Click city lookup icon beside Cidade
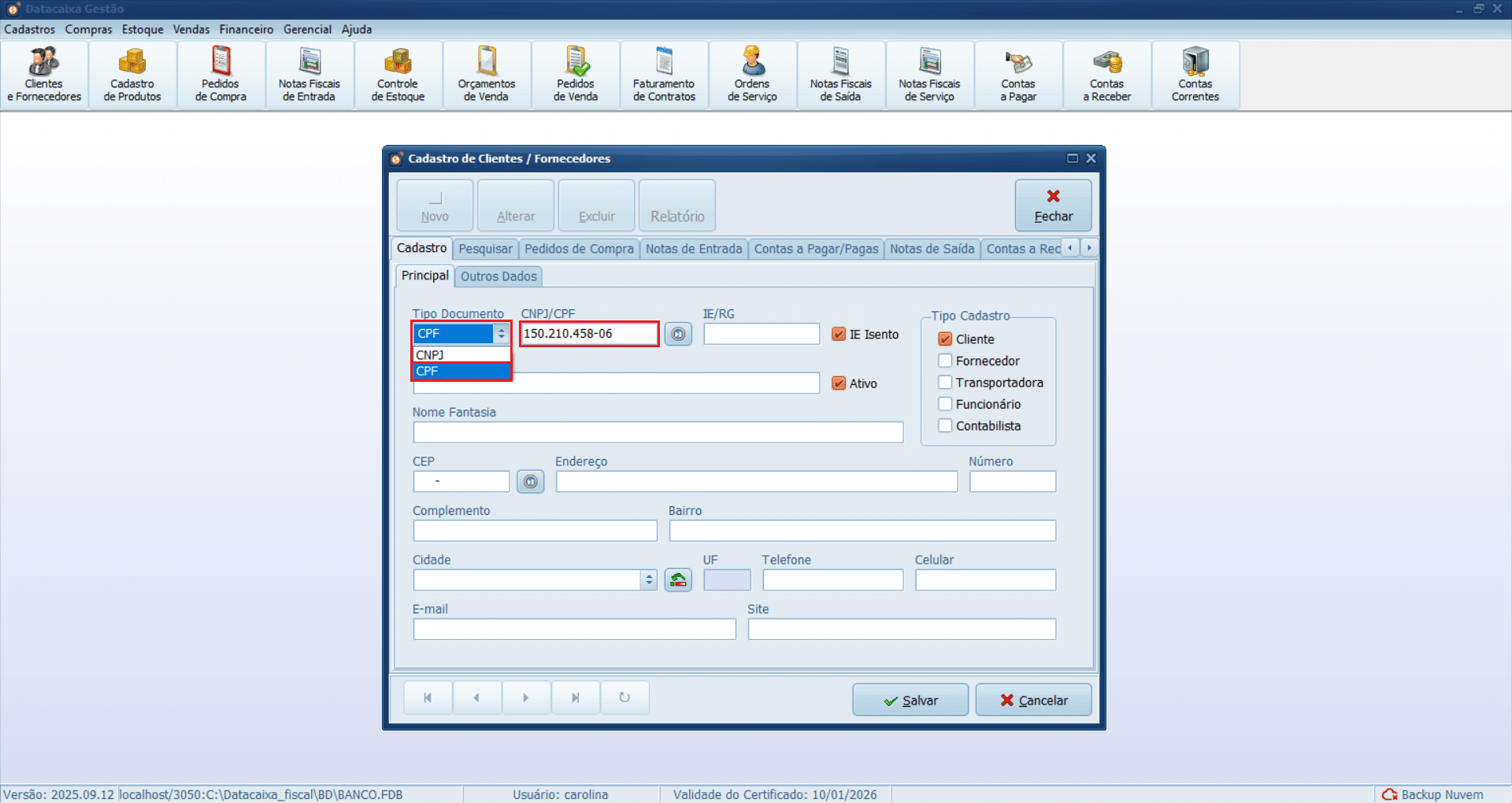Viewport: 1512px width, 803px height. (x=678, y=580)
